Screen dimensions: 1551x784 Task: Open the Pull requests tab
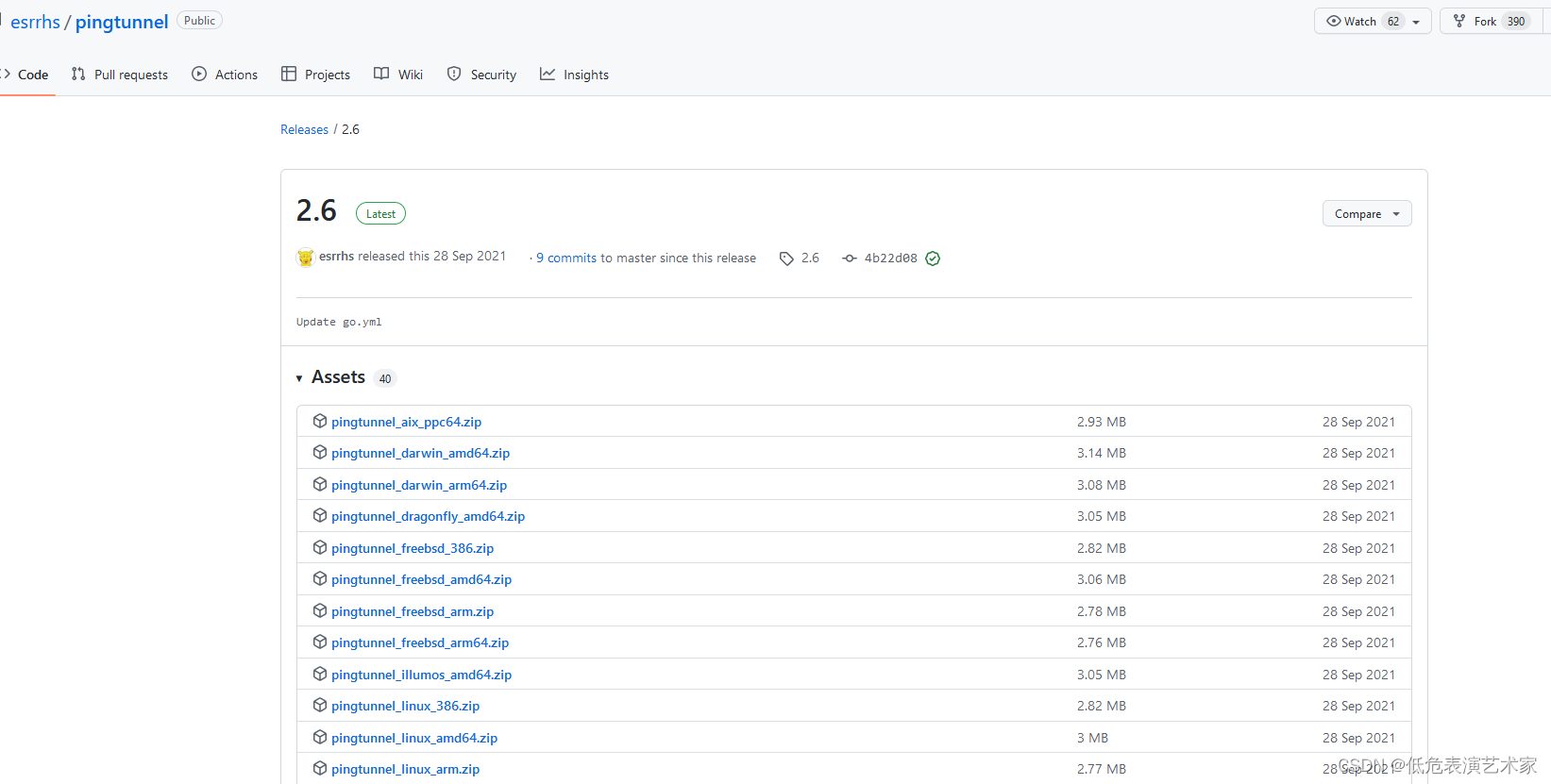click(x=120, y=75)
